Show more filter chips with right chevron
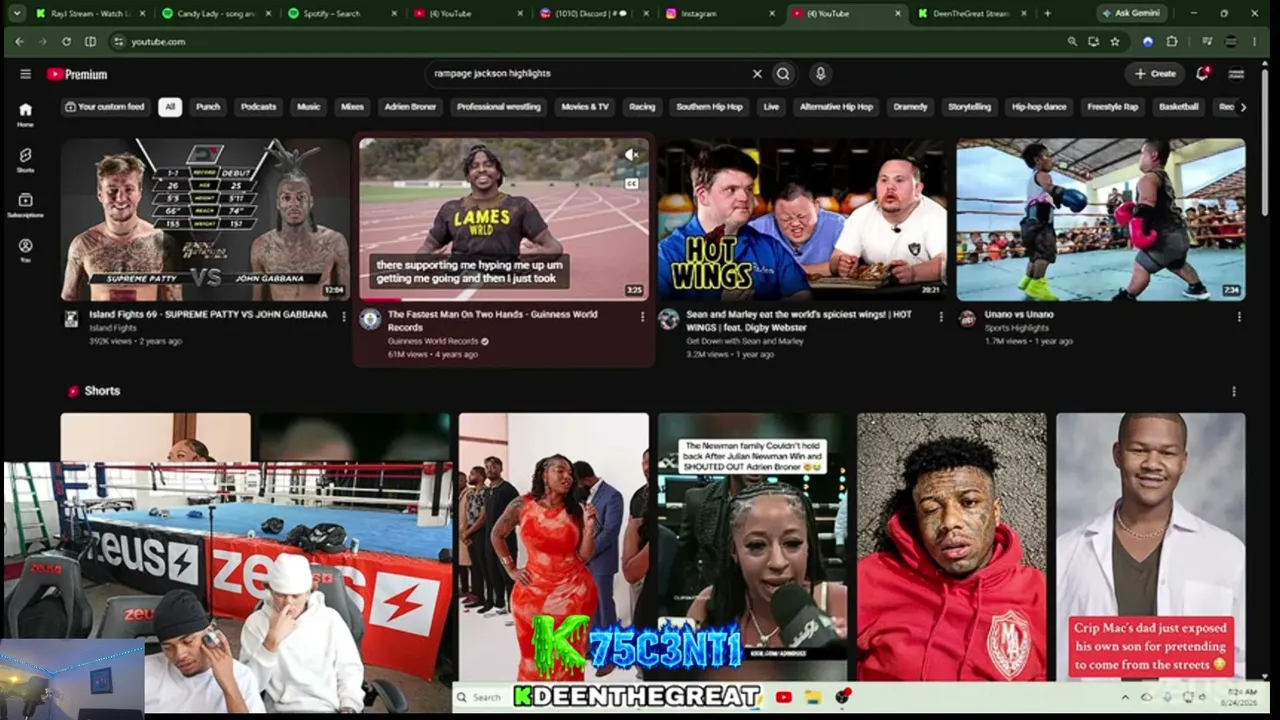The width and height of the screenshot is (1280, 720). (1243, 107)
